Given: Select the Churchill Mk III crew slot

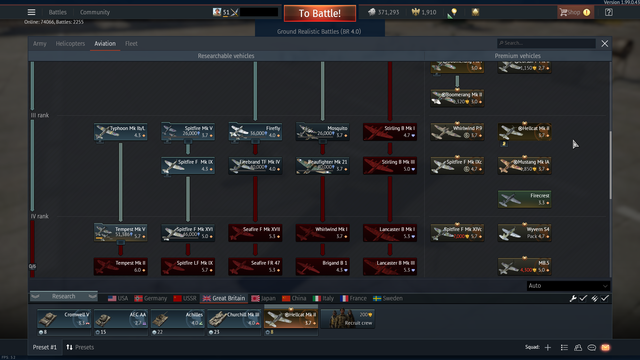Looking at the screenshot, I should [x=234, y=319].
